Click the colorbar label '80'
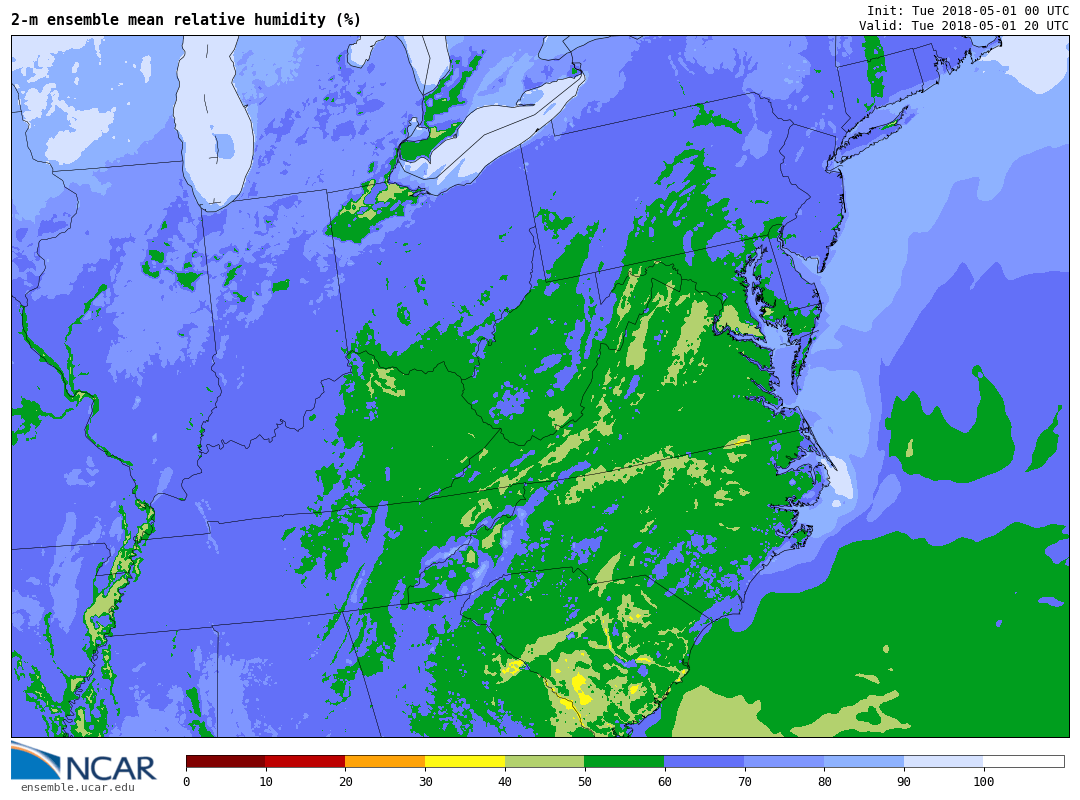Screen dimensions: 1080x800 824,781
